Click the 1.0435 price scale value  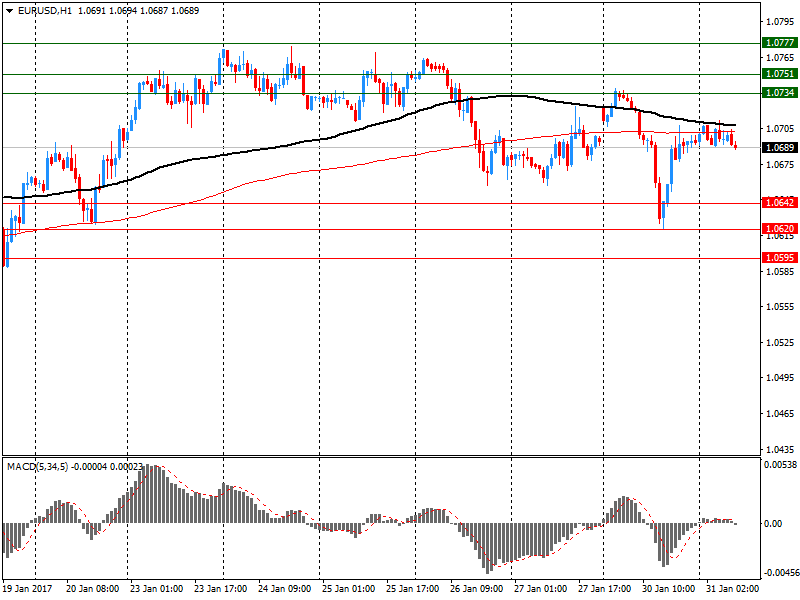pos(780,449)
